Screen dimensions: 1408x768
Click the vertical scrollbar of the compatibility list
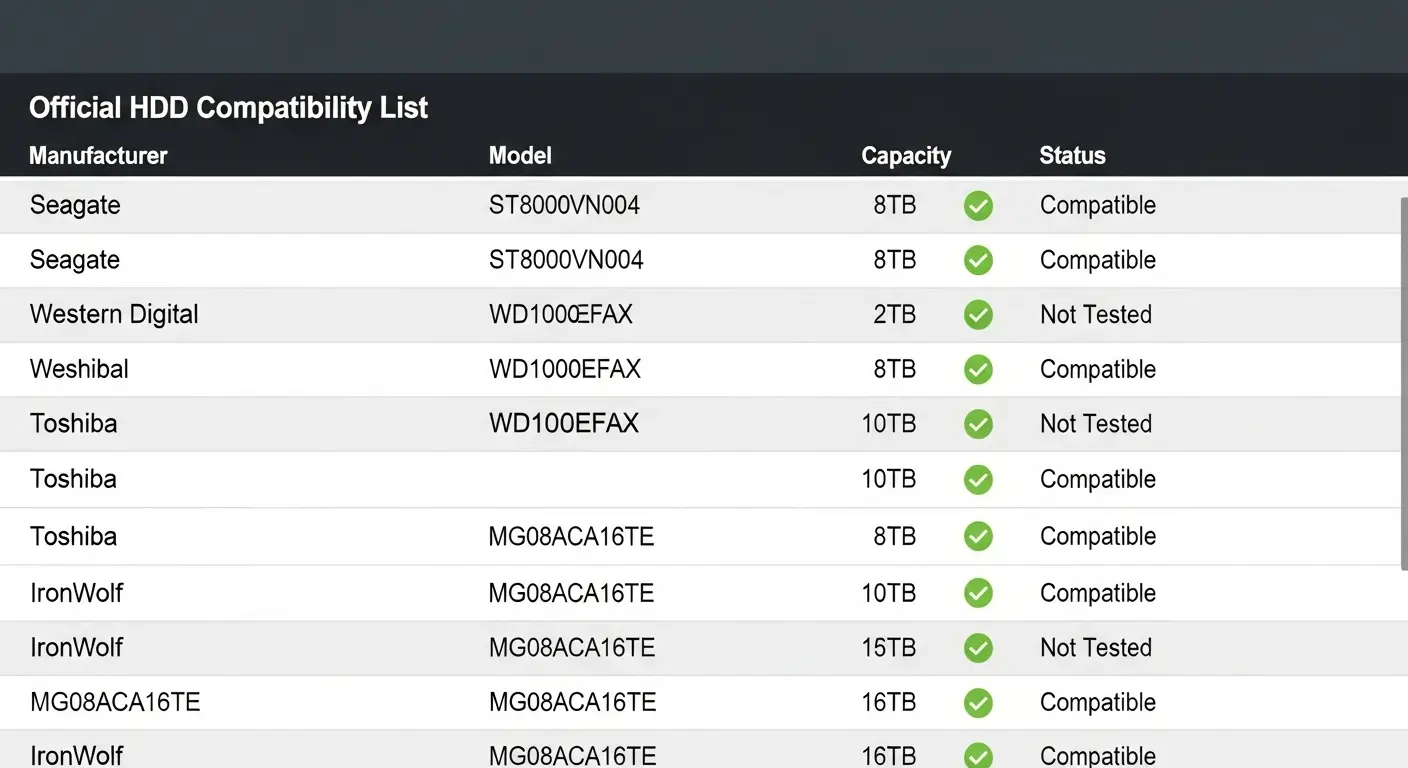point(1402,385)
